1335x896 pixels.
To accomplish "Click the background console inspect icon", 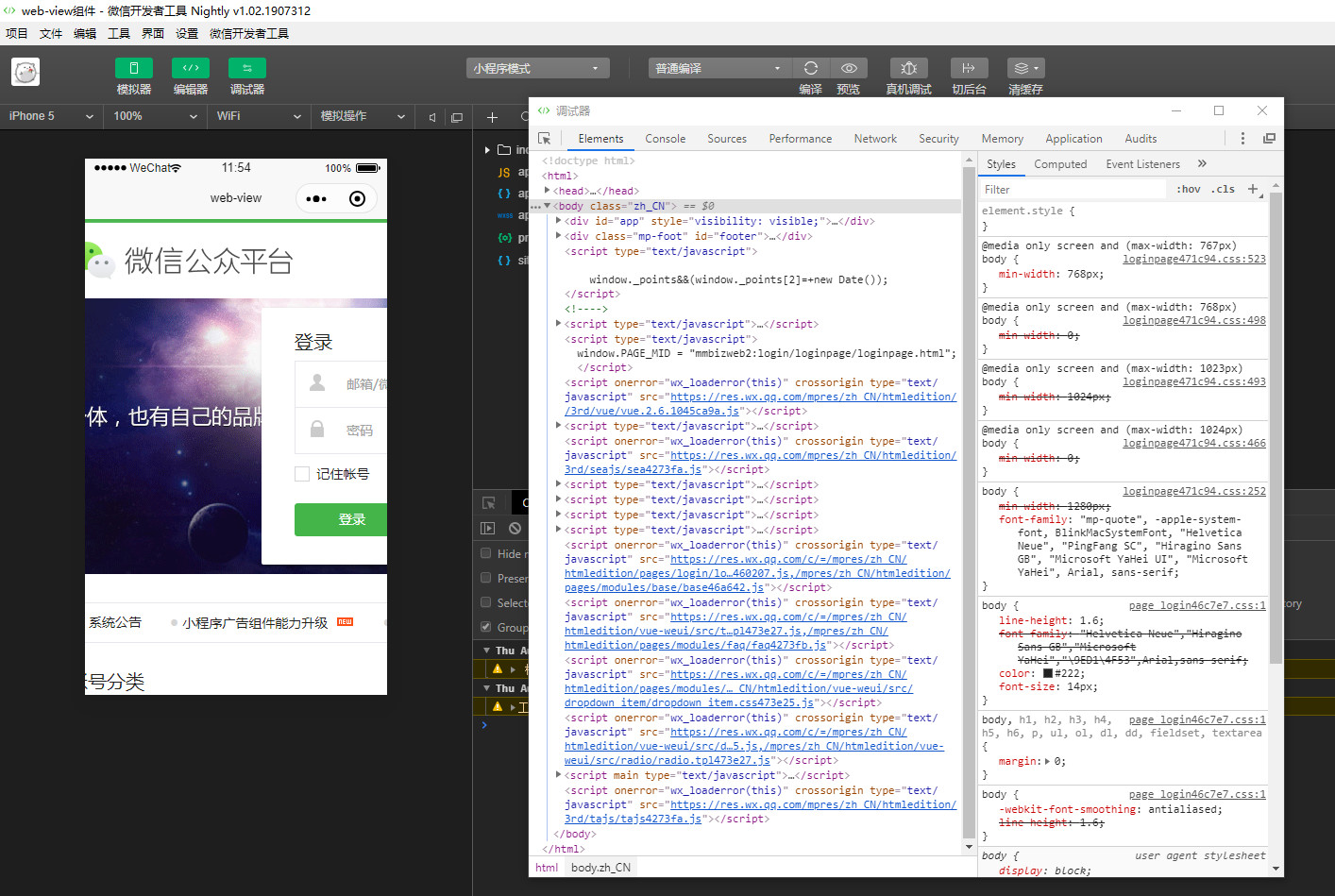I will click(x=489, y=503).
